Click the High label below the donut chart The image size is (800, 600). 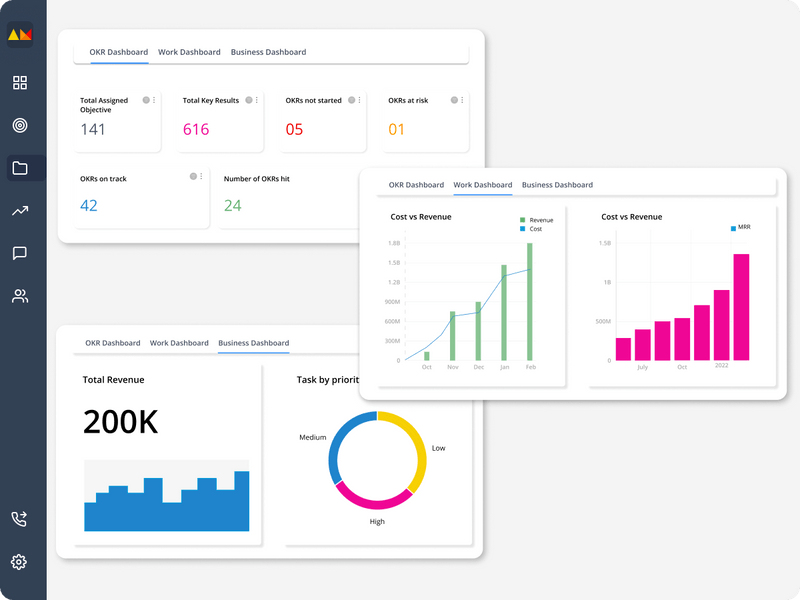pos(377,521)
